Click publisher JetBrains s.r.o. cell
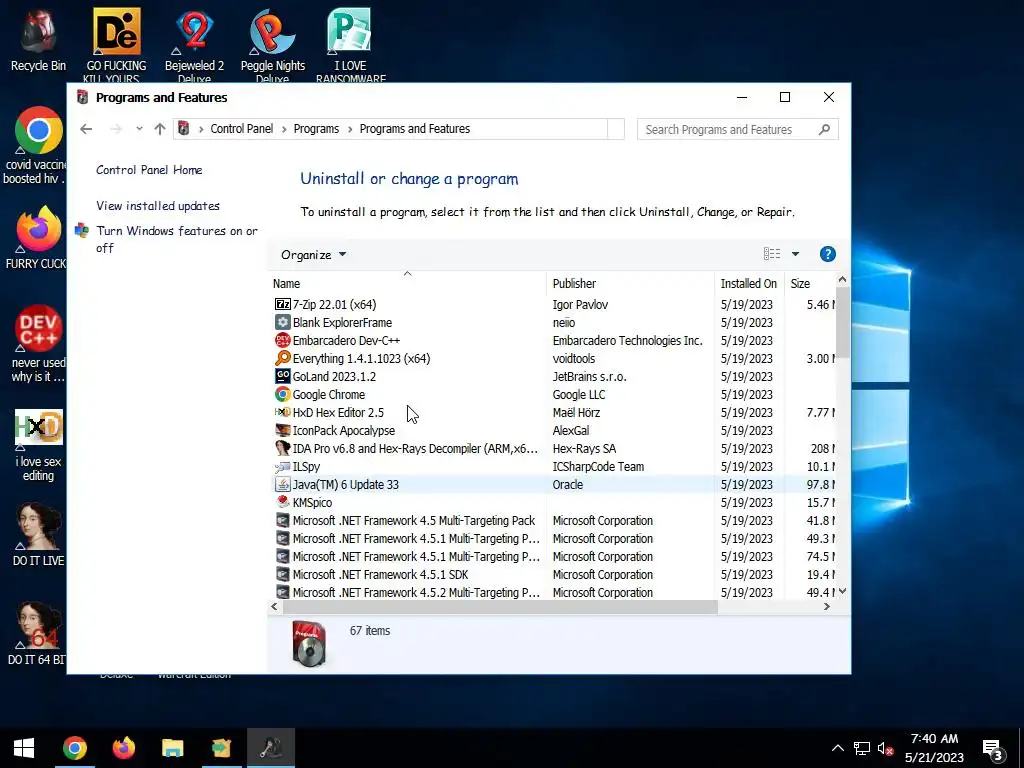 pos(589,377)
